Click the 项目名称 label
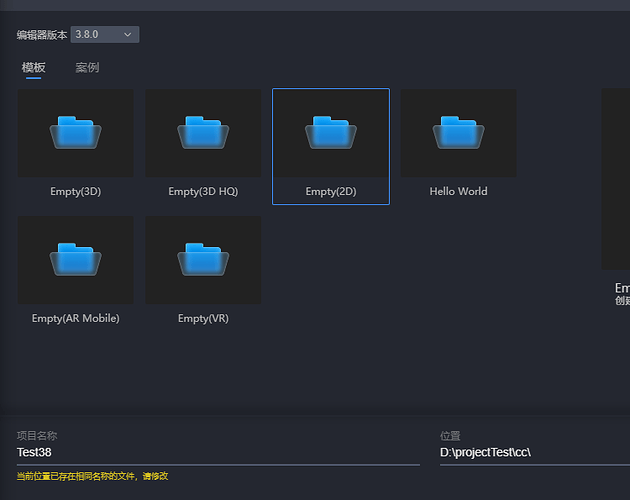Viewport: 630px width, 500px height. point(37,436)
